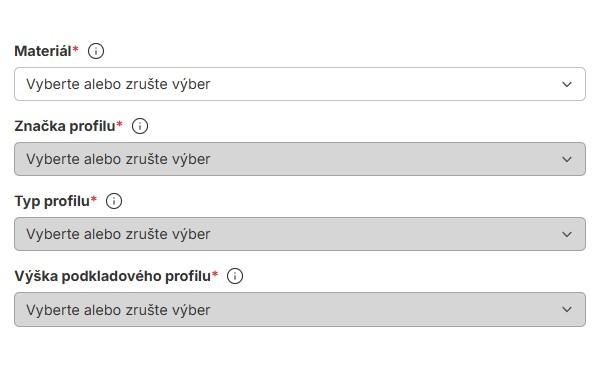Click the Značka profilu field label

click(x=65, y=126)
